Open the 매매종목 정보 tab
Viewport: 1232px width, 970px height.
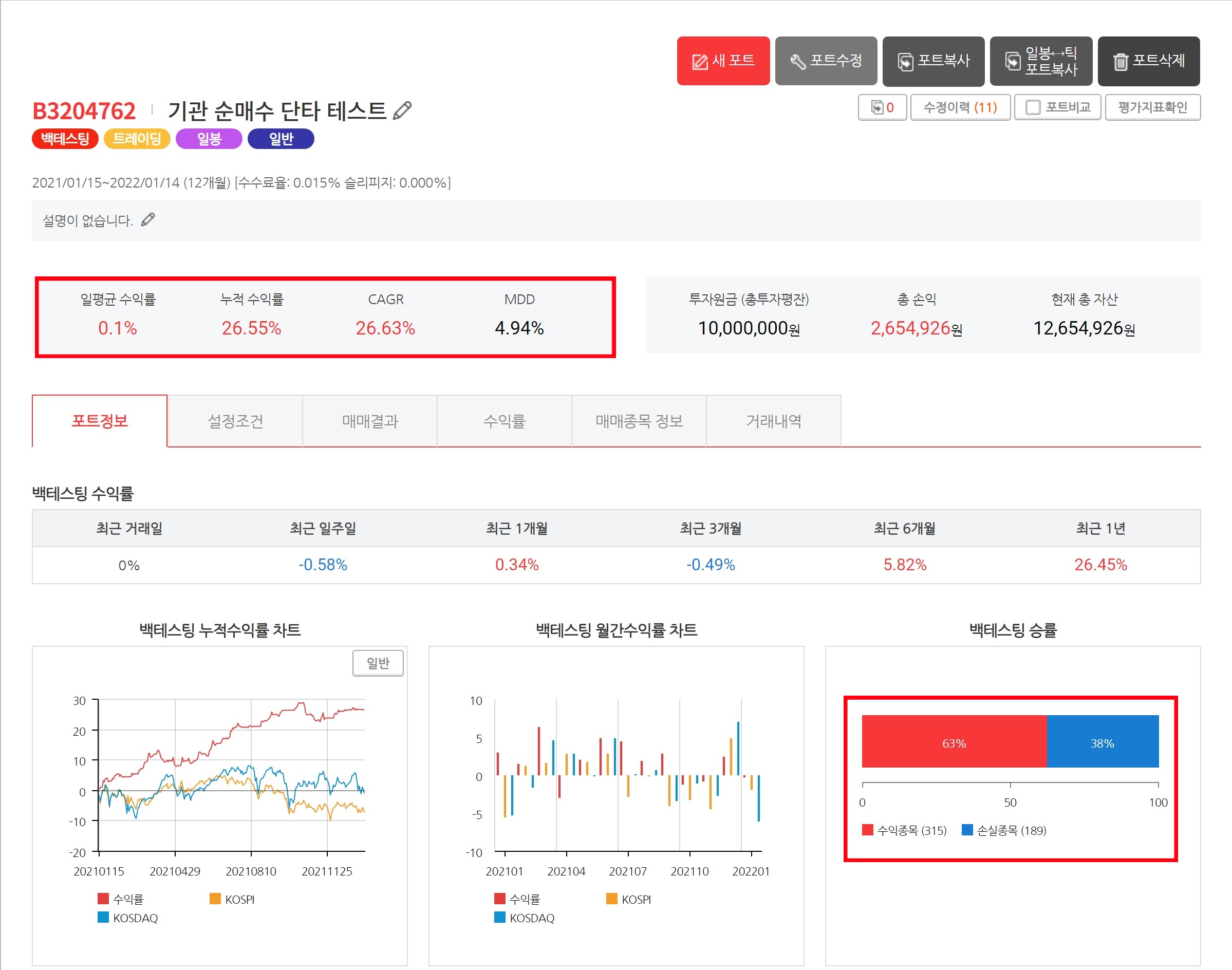(639, 421)
